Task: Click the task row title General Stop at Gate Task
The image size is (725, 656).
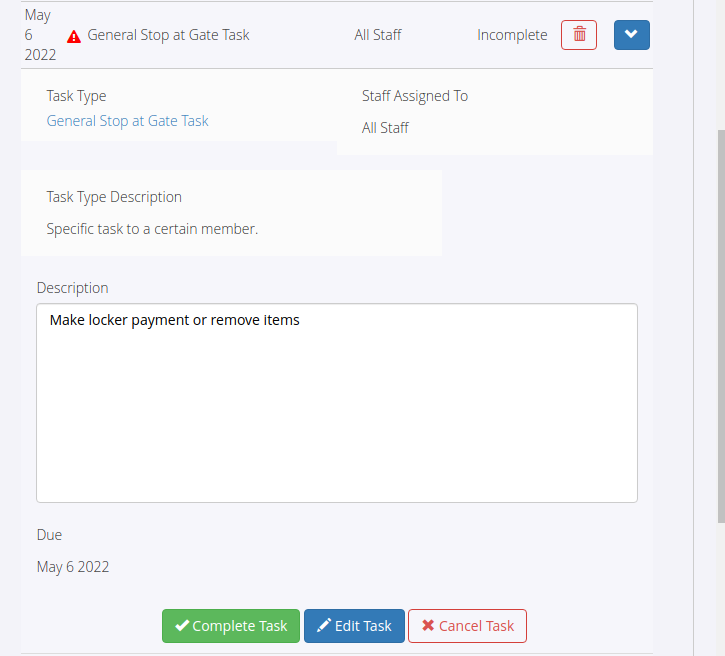Action: [x=168, y=35]
